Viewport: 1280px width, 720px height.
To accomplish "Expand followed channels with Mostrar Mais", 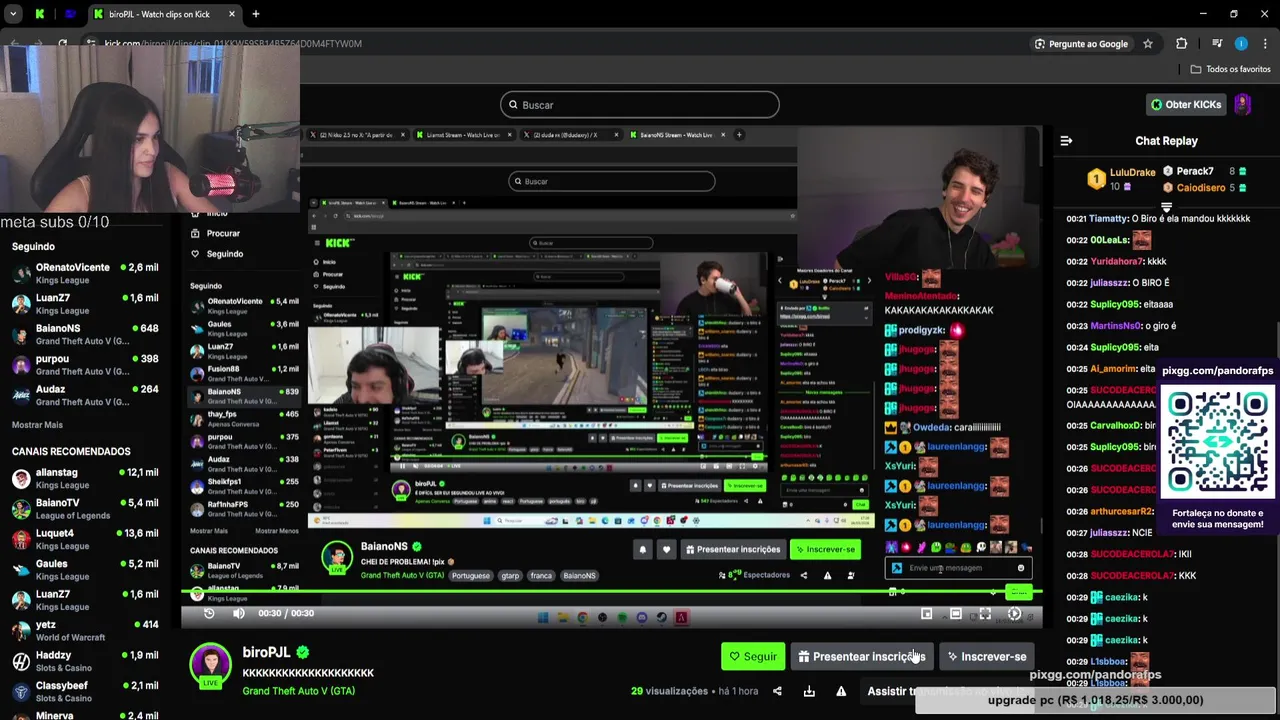I will 37,425.
